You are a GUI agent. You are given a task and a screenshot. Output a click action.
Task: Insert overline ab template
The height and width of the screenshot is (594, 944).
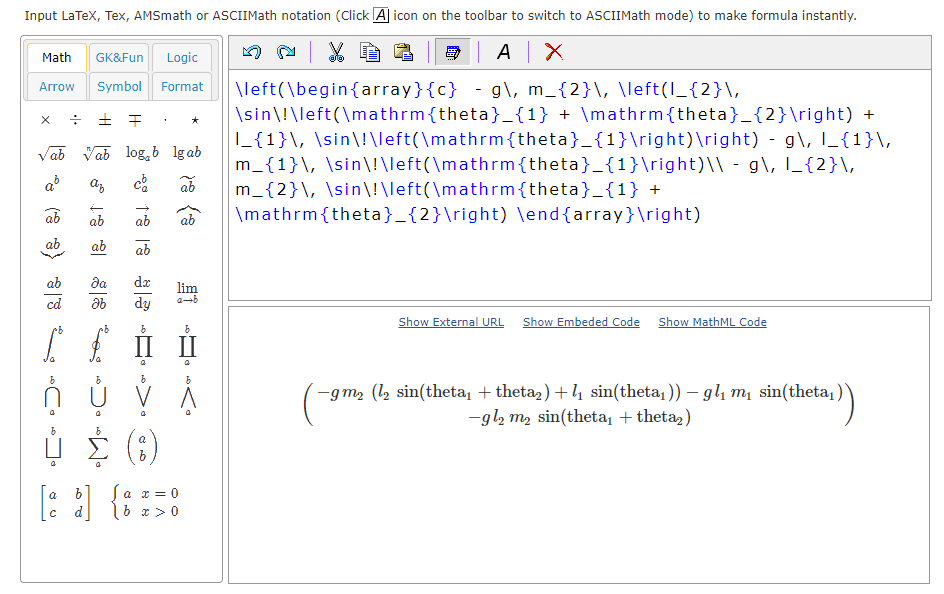[143, 248]
